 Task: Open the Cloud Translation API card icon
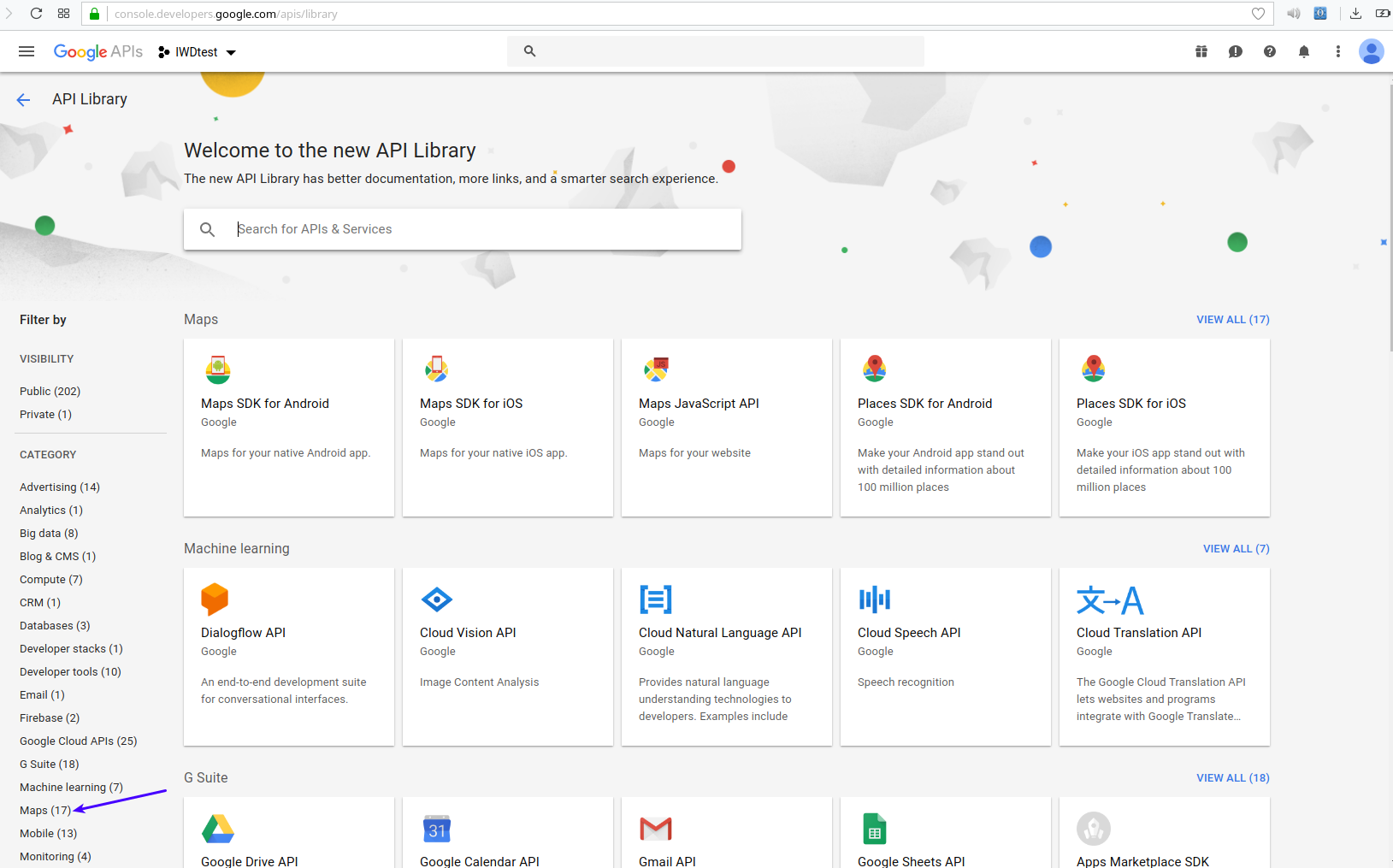pyautogui.click(x=1110, y=599)
